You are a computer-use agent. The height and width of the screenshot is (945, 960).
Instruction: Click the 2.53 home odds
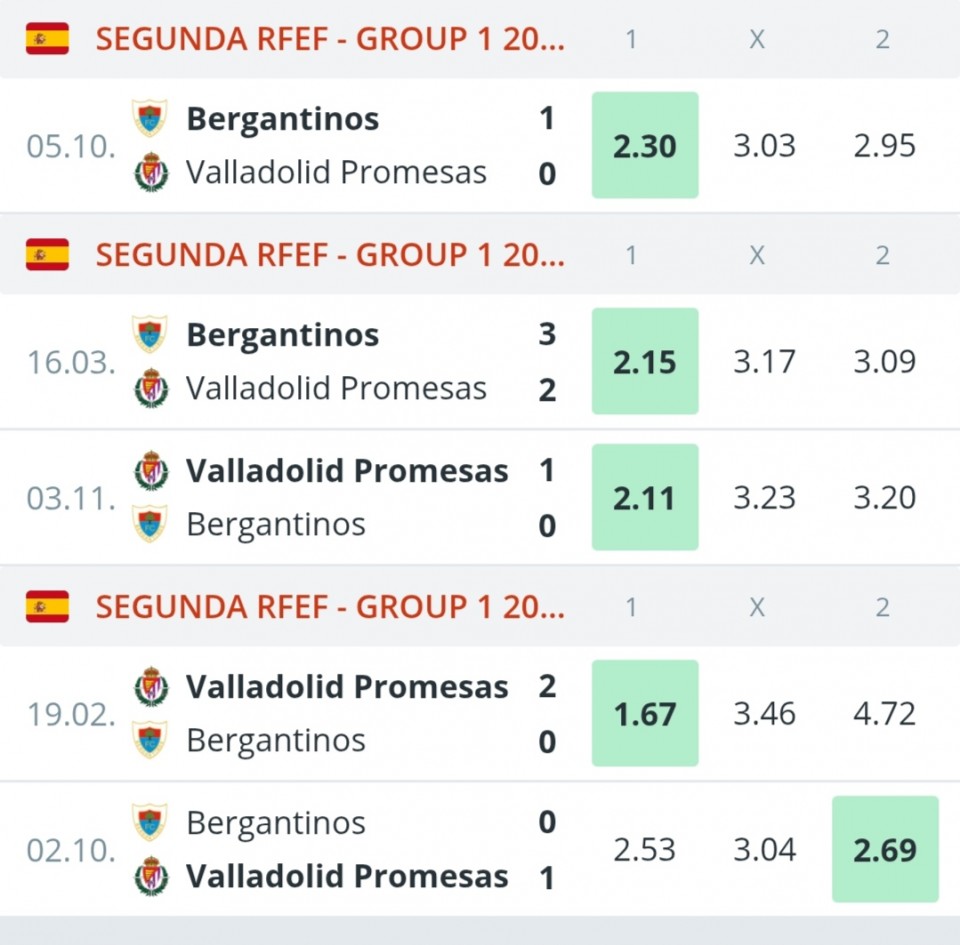tap(645, 850)
